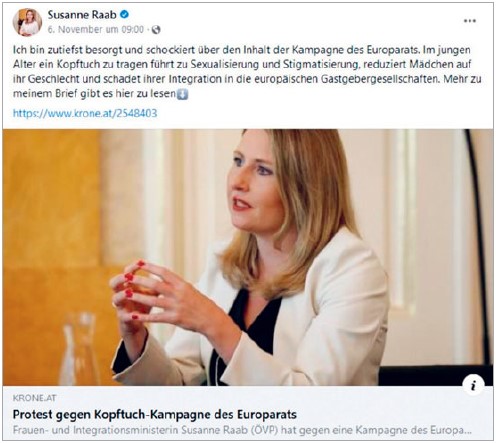This screenshot has height=443, width=496.
Task: Click the blue down-arrow emoji after lesen
Action: pyautogui.click(x=182, y=94)
